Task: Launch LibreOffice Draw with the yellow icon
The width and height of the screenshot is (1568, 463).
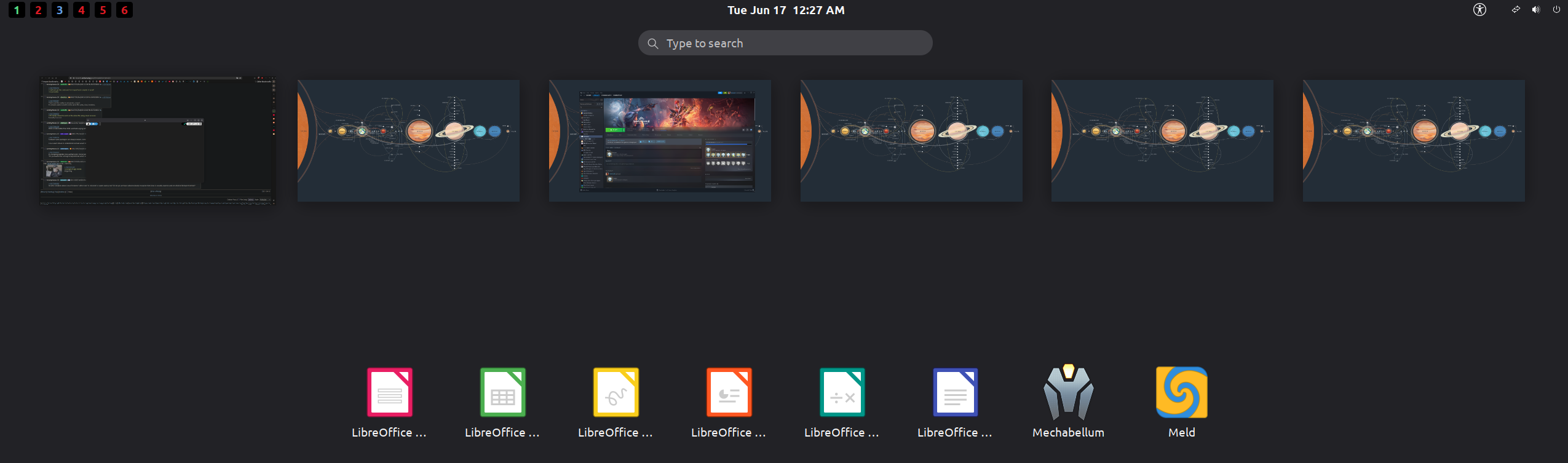Action: click(x=616, y=392)
